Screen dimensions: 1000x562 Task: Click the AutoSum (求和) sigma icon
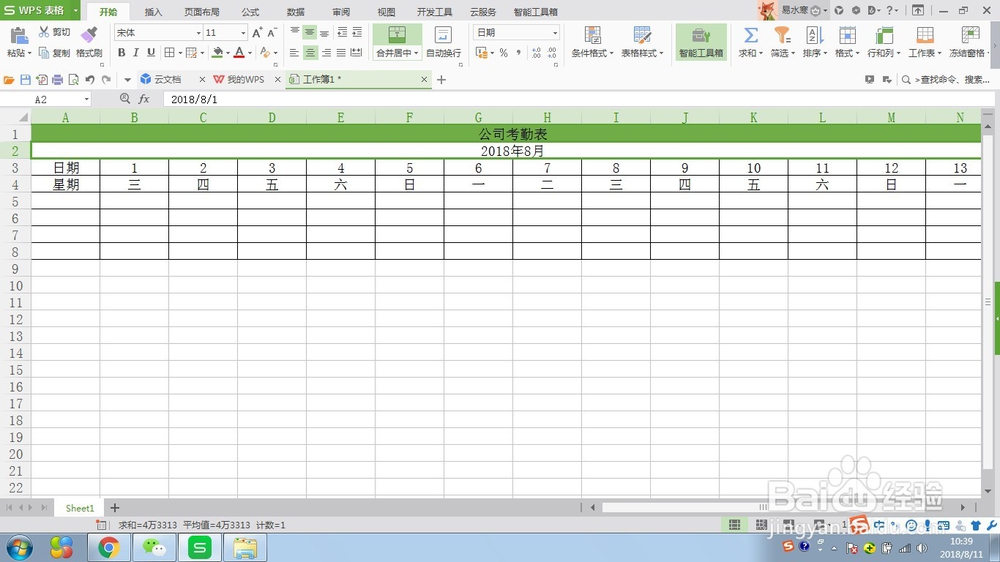[751, 35]
